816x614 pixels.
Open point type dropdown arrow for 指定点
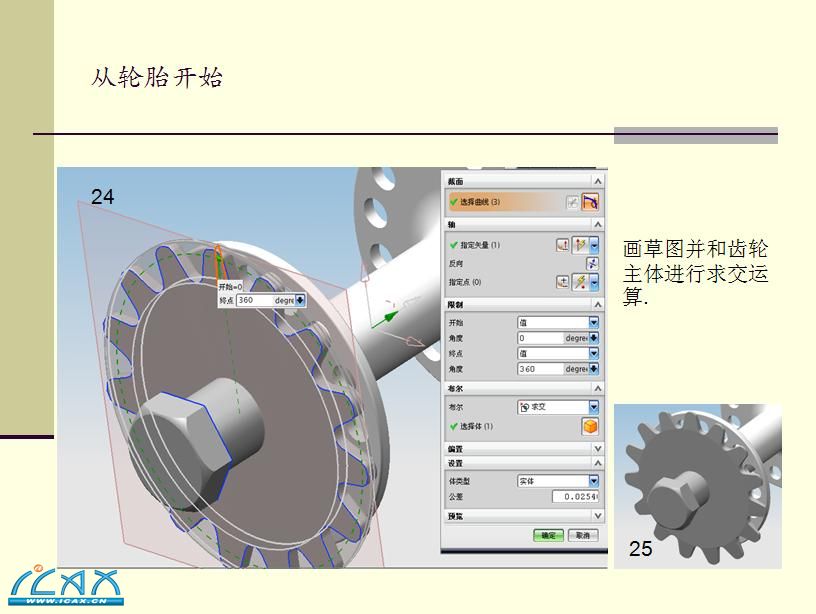(x=594, y=282)
